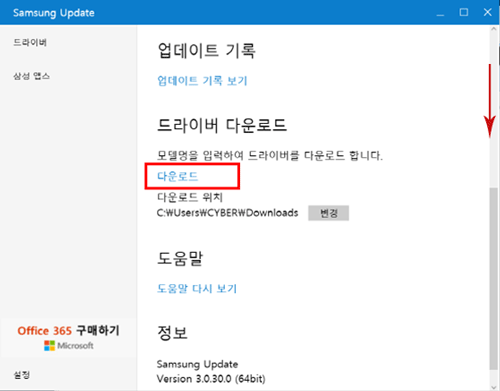Viewport: 500px width, 391px height.
Task: Click the 변경 button for download location
Action: [328, 213]
